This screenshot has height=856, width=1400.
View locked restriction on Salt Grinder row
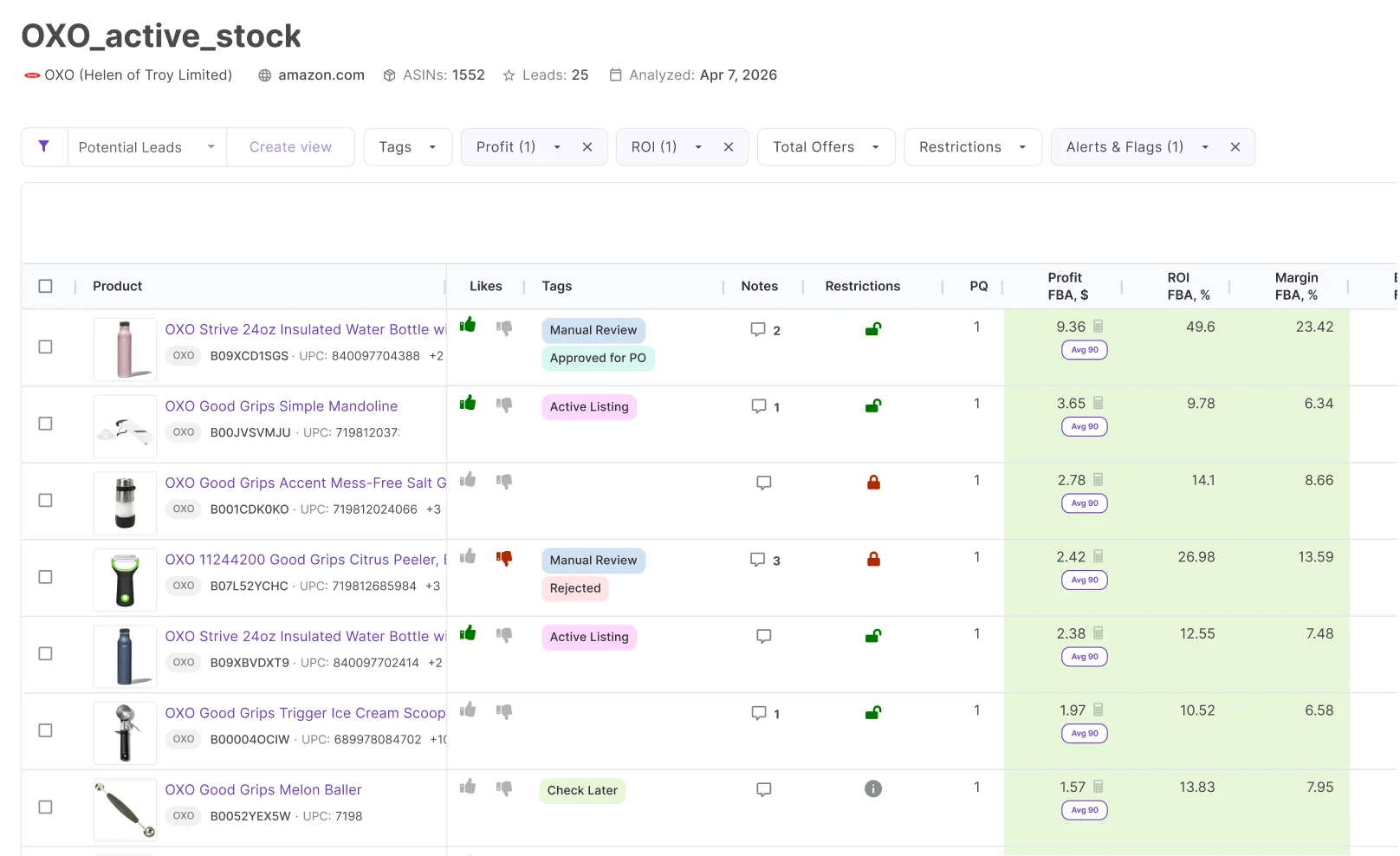873,483
